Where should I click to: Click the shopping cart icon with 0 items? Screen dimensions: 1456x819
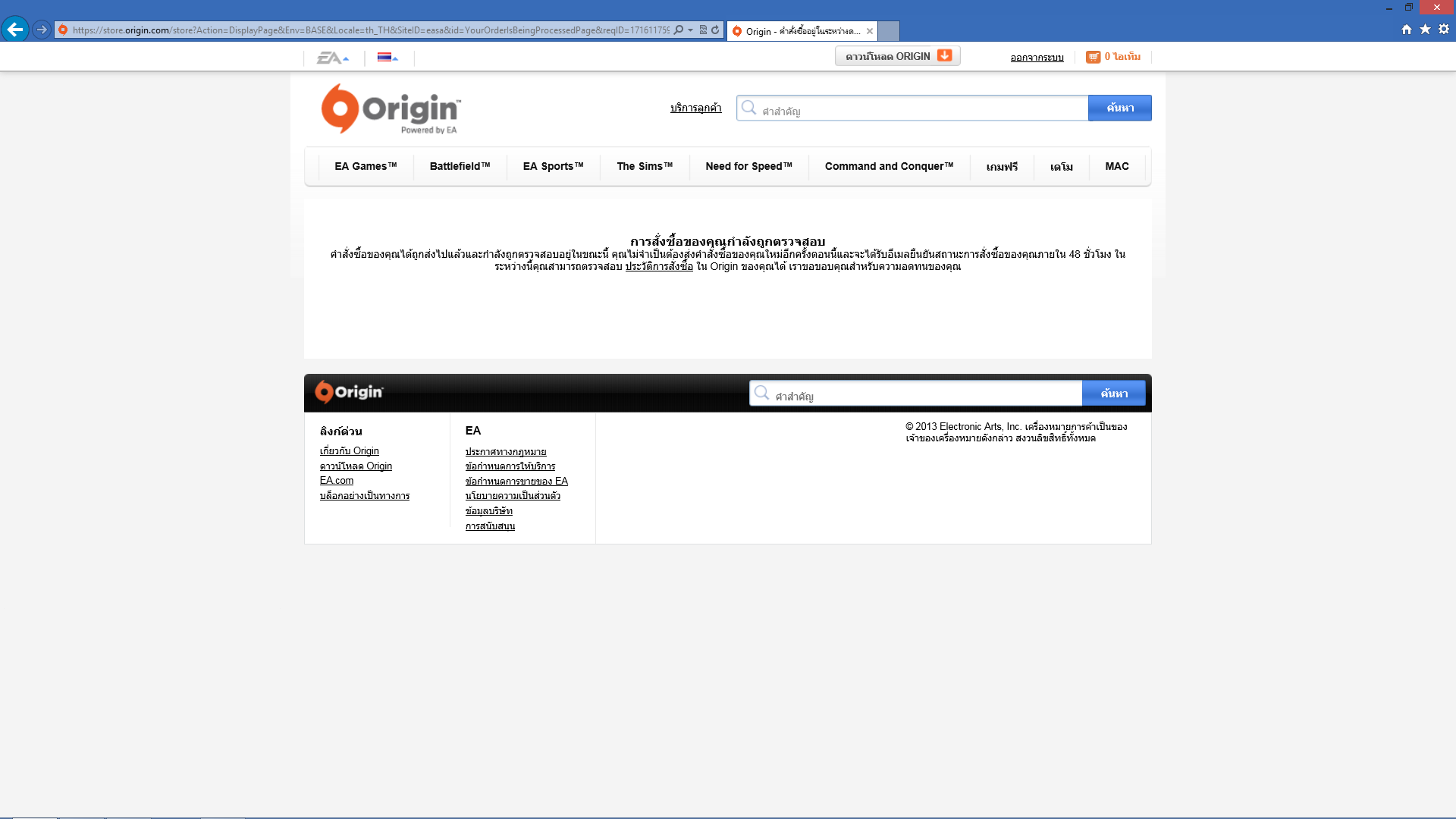[x=1093, y=57]
